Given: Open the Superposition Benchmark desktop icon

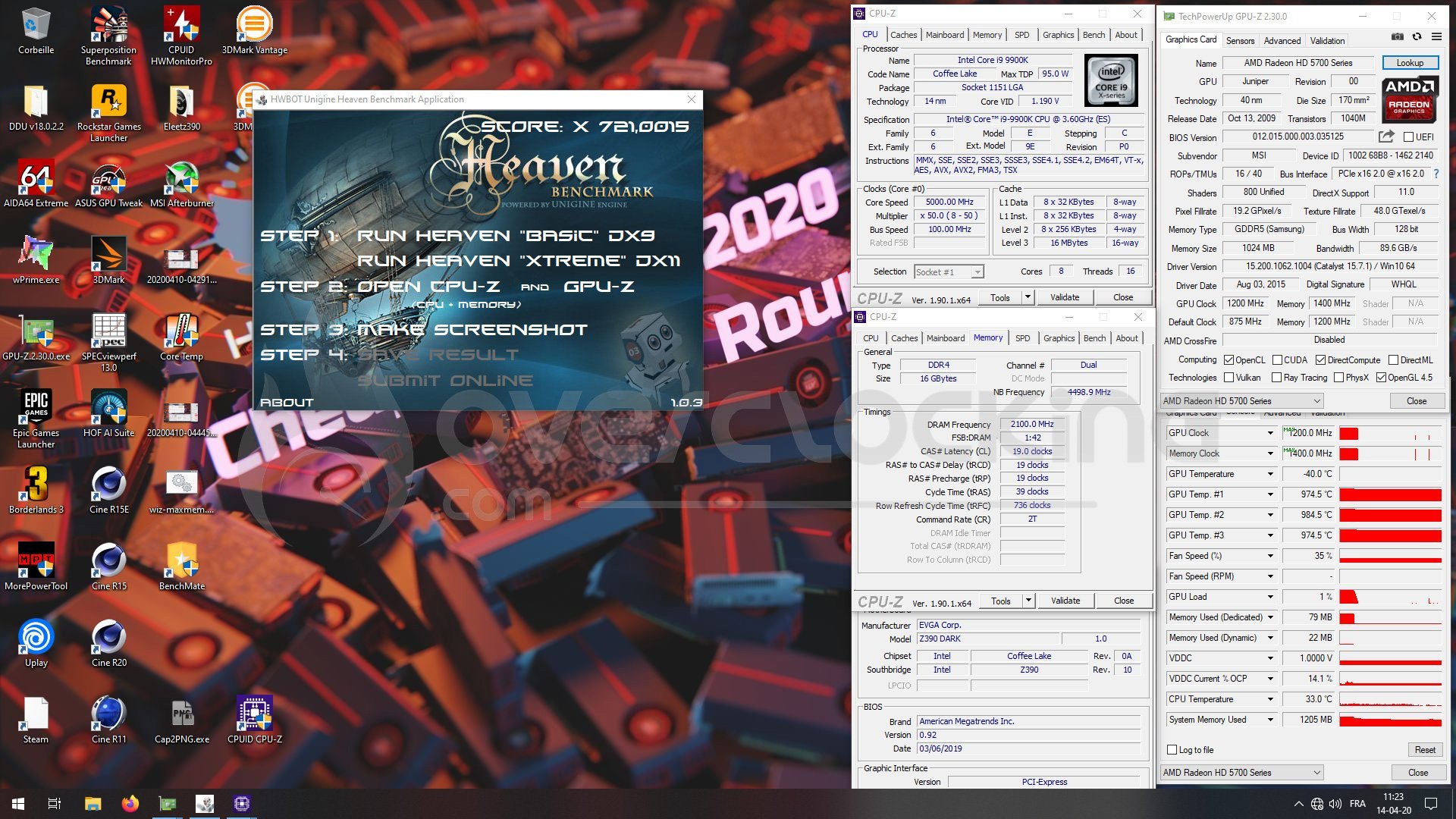Looking at the screenshot, I should pyautogui.click(x=109, y=35).
